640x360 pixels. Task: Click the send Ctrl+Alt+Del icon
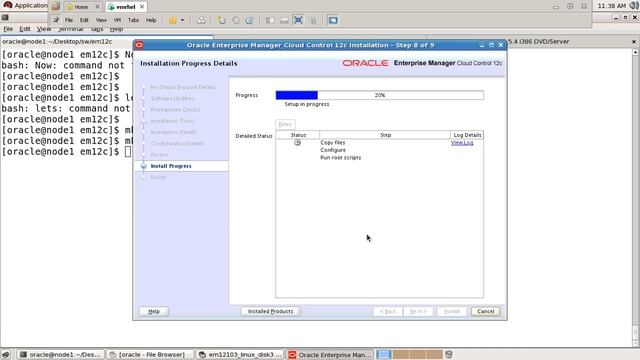pos(201,20)
